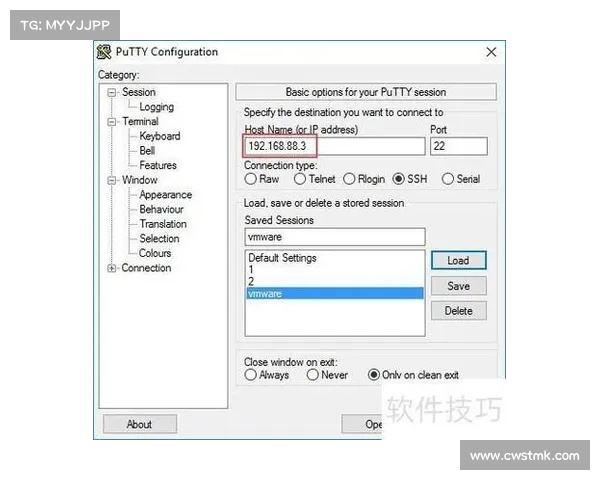Viewport: 600px width, 480px height.
Task: Select the Window category
Action: point(140,180)
